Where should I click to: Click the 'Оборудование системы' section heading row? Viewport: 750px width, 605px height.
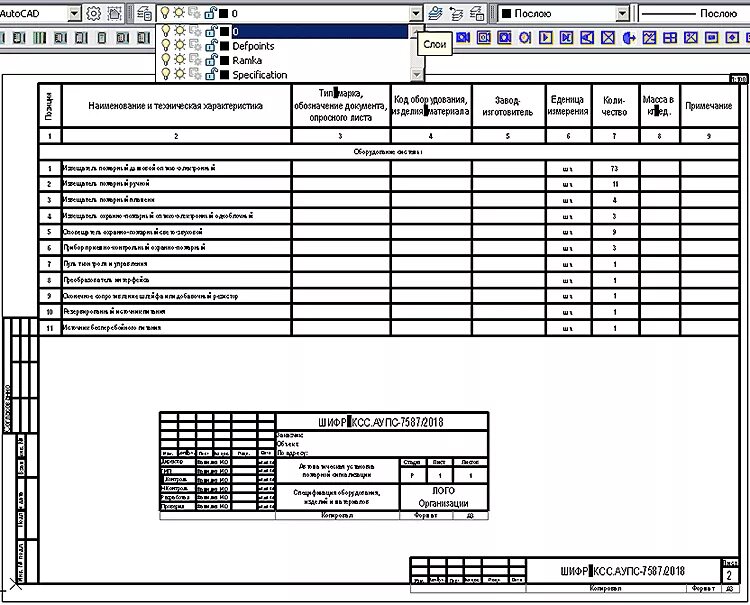coord(388,152)
